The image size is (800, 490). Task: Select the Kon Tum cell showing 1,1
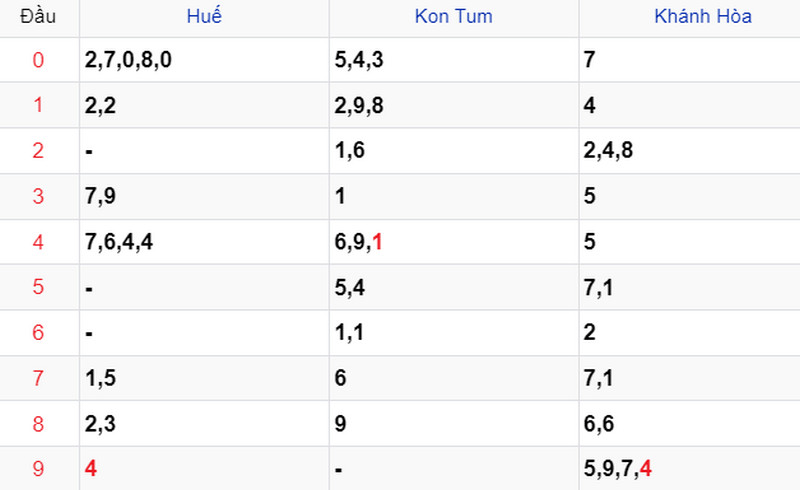click(454, 333)
